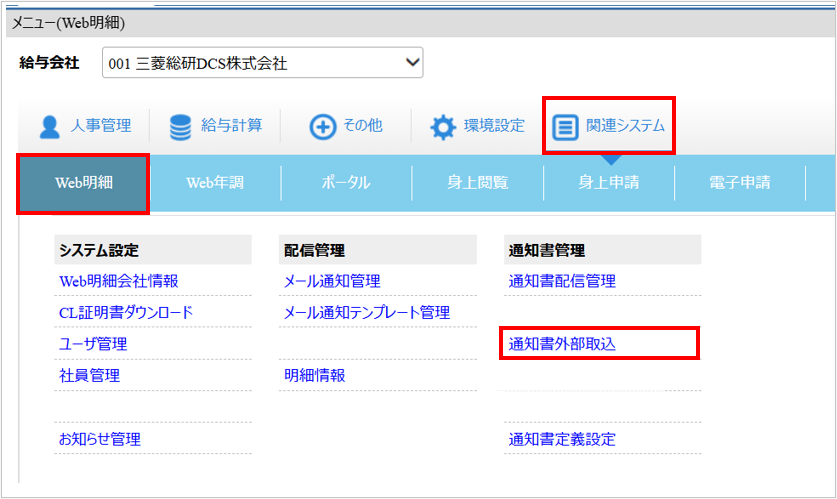
Task: Open the 明細情報 link
Action: click(314, 376)
